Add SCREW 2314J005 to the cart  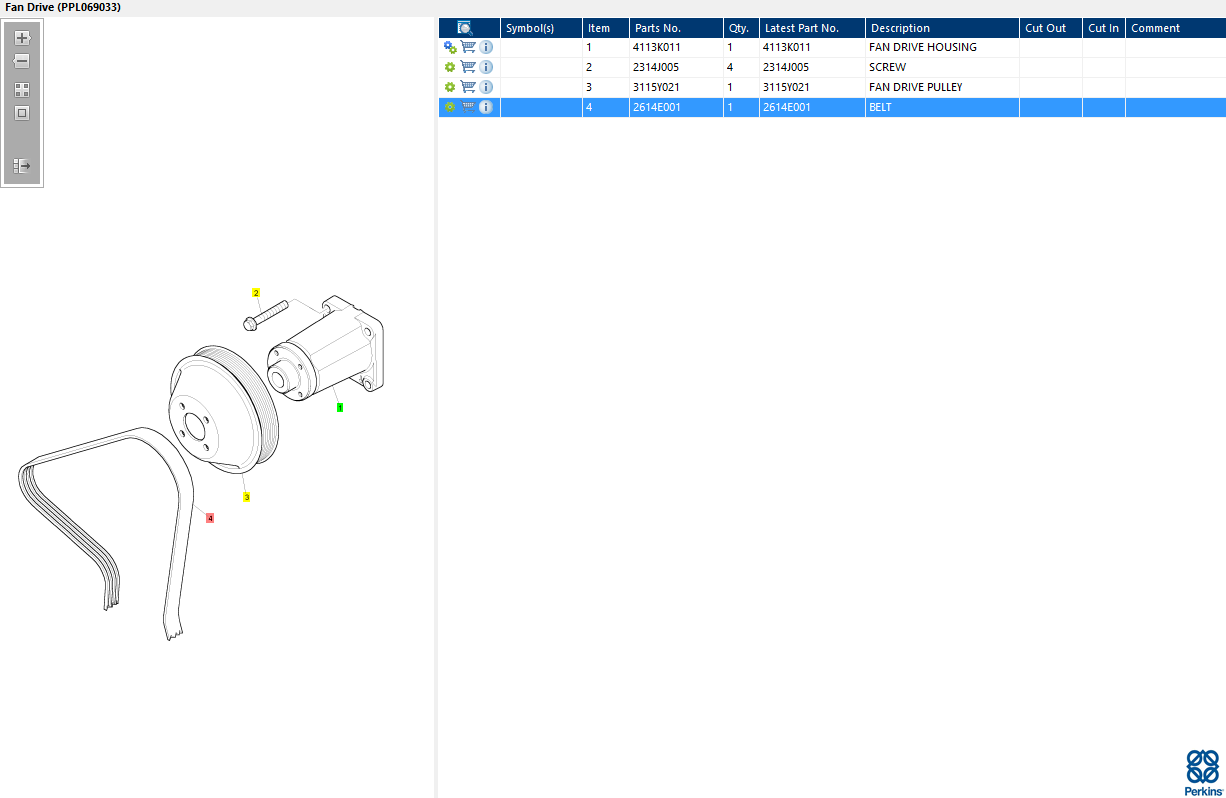click(x=468, y=67)
